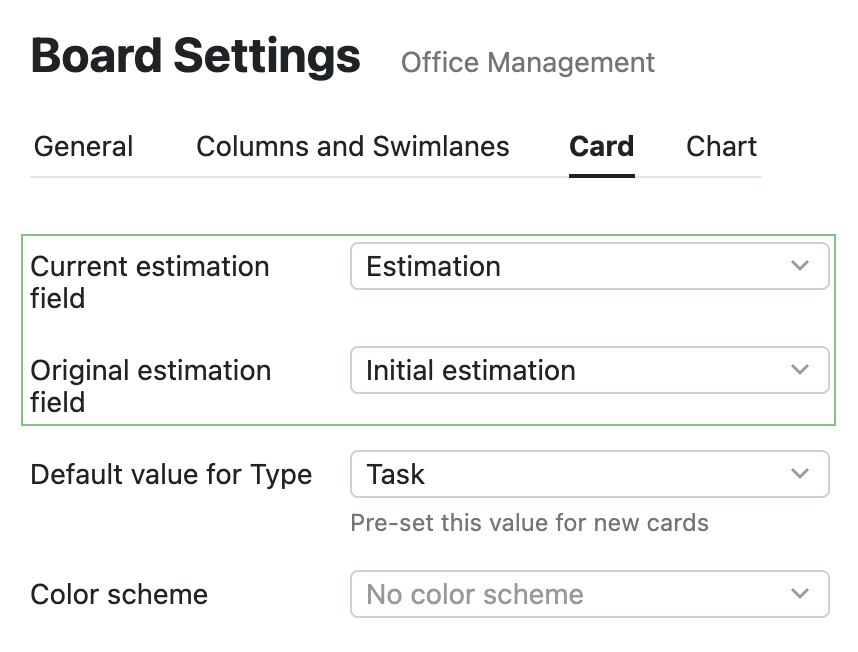Select the Estimation value in its dropdown
The height and width of the screenshot is (652, 858).
(x=434, y=266)
